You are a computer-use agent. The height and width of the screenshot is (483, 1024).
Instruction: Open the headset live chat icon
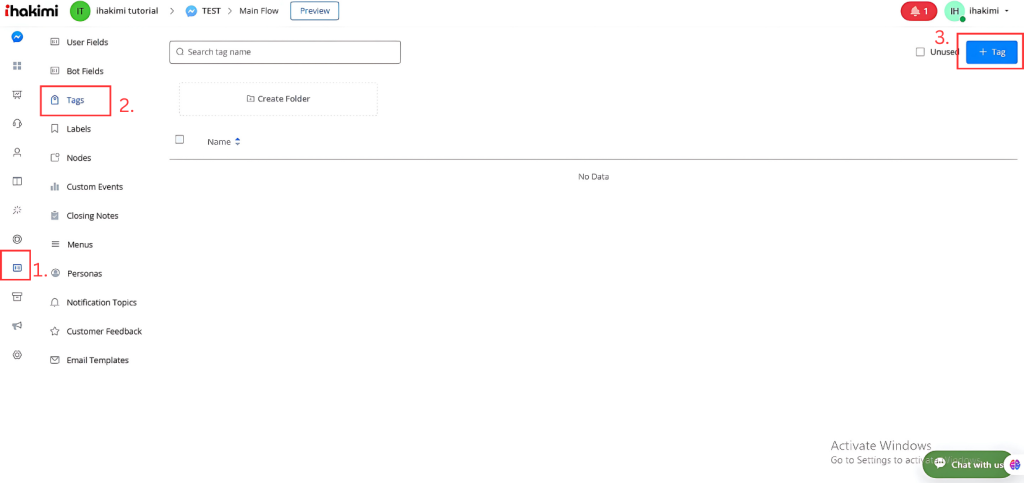17,124
